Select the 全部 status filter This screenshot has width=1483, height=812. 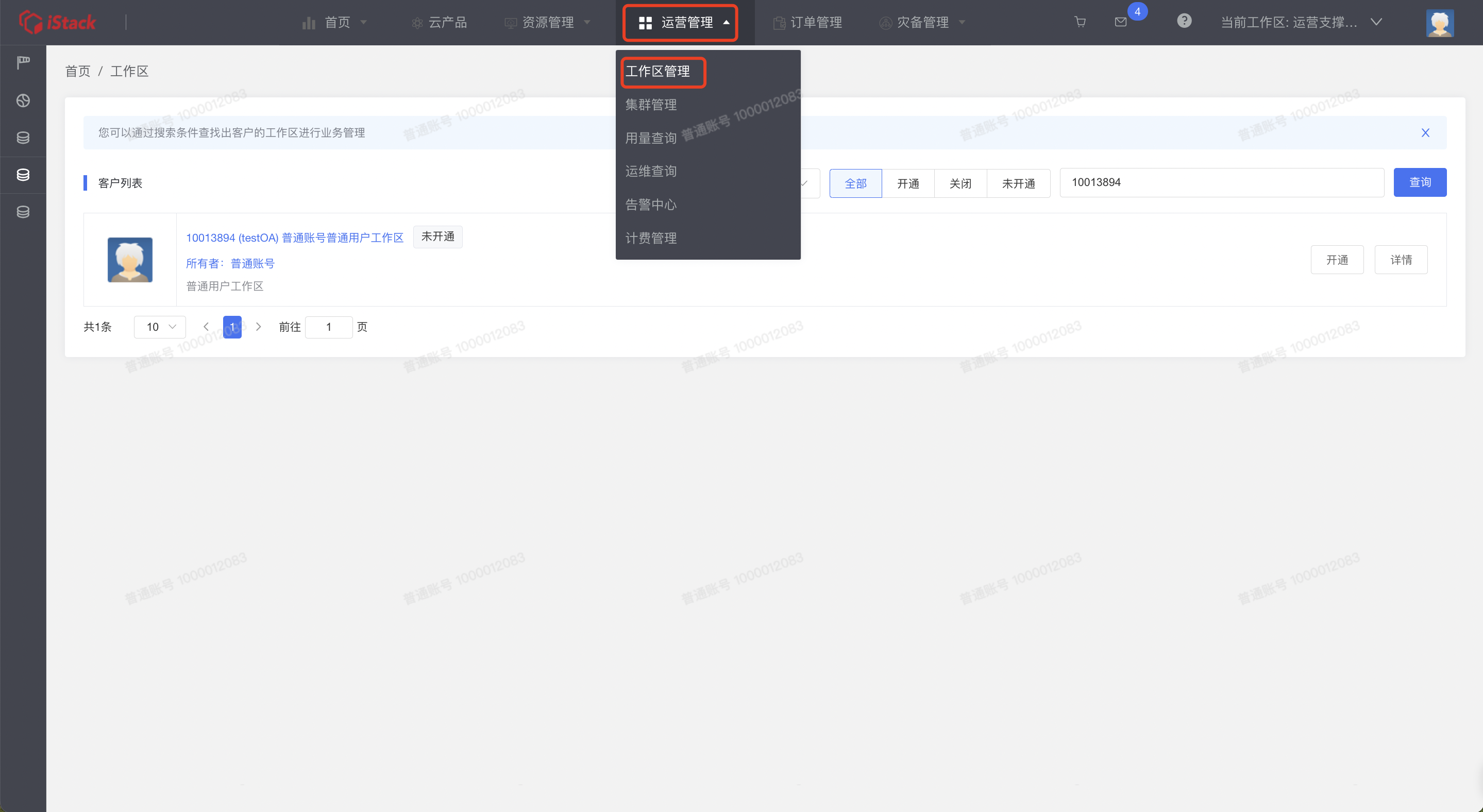[x=855, y=183]
